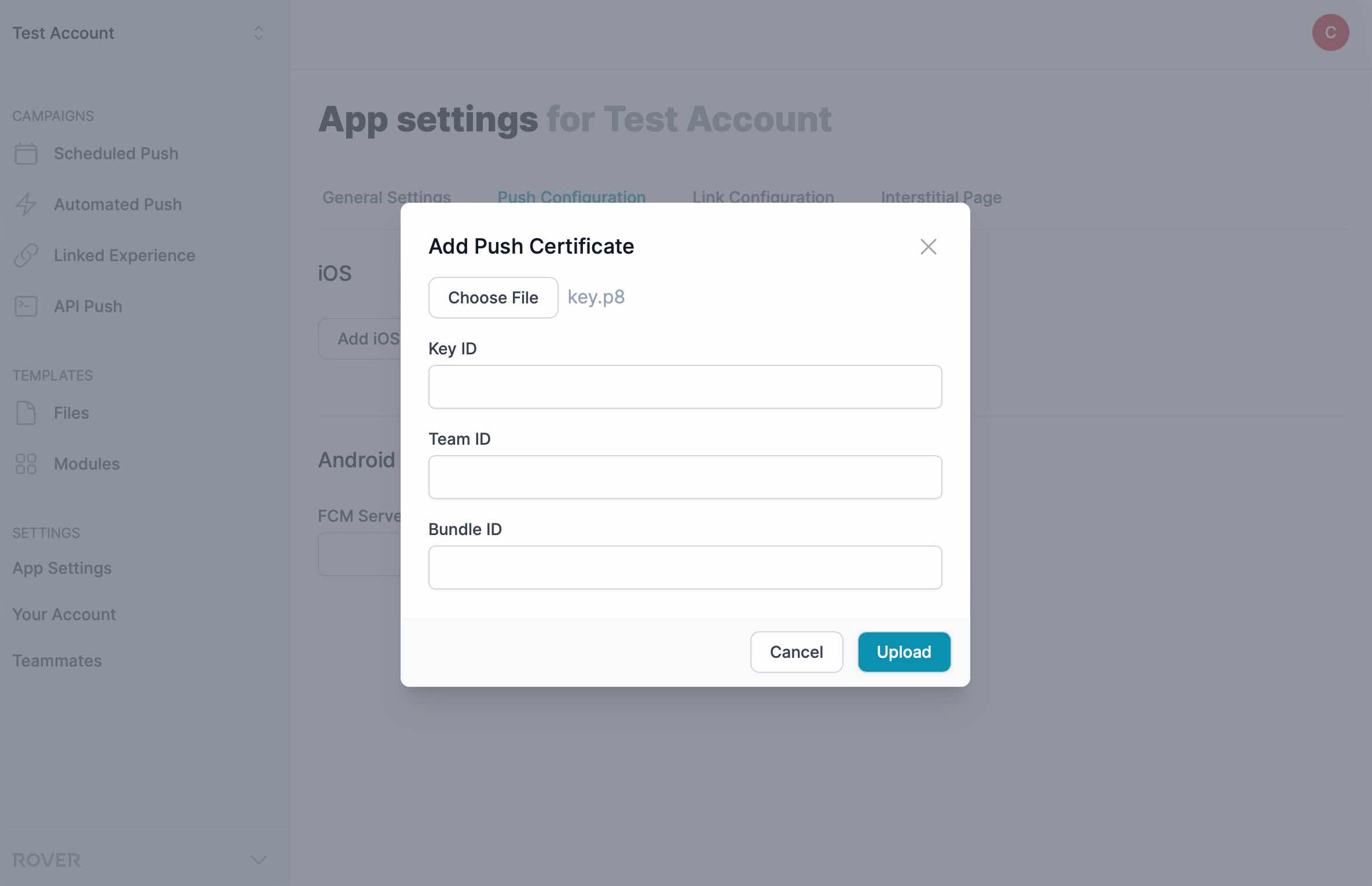This screenshot has height=886, width=1372.
Task: Select the Automated Push lightning icon
Action: tap(25, 204)
